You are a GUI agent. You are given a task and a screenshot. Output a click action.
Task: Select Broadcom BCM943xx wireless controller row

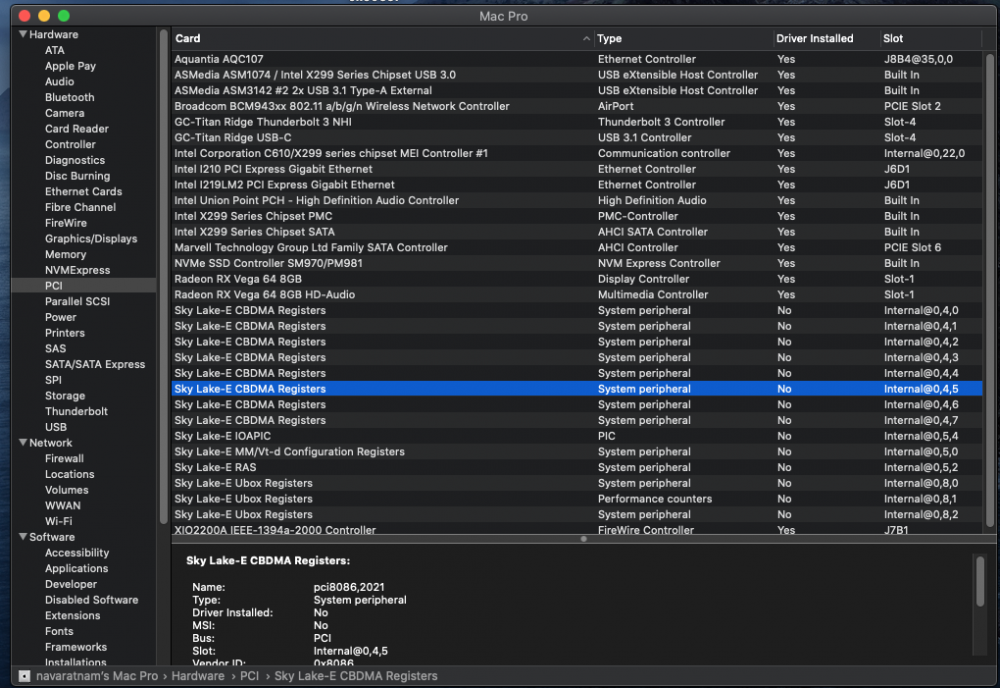pyautogui.click(x=577, y=106)
